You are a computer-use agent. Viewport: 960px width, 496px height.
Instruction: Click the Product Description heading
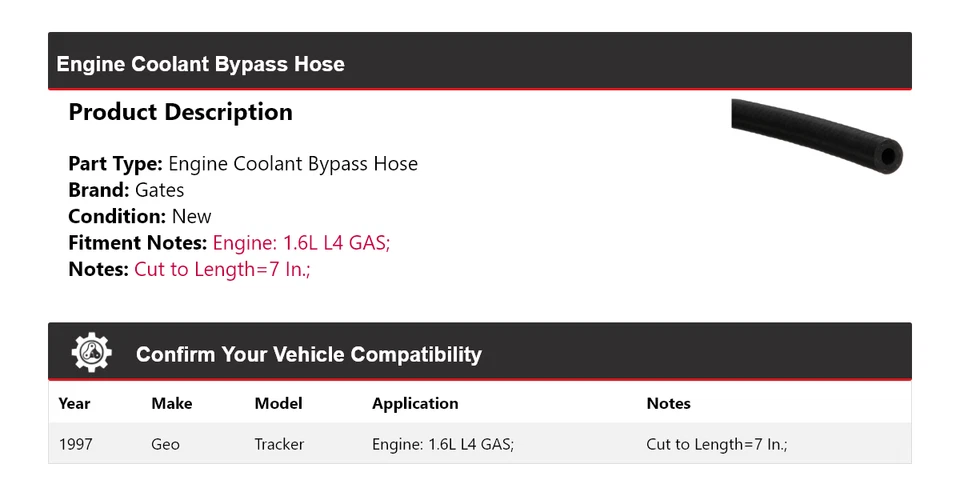(x=180, y=112)
